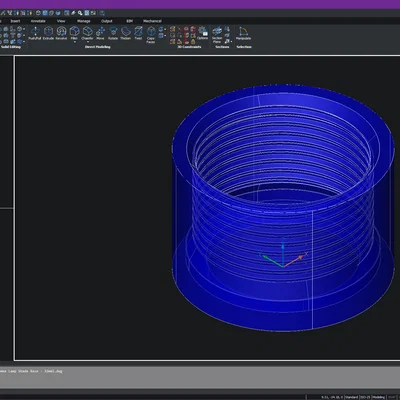Open the Insert ribbon tab
The width and height of the screenshot is (400, 400).
(x=15, y=21)
